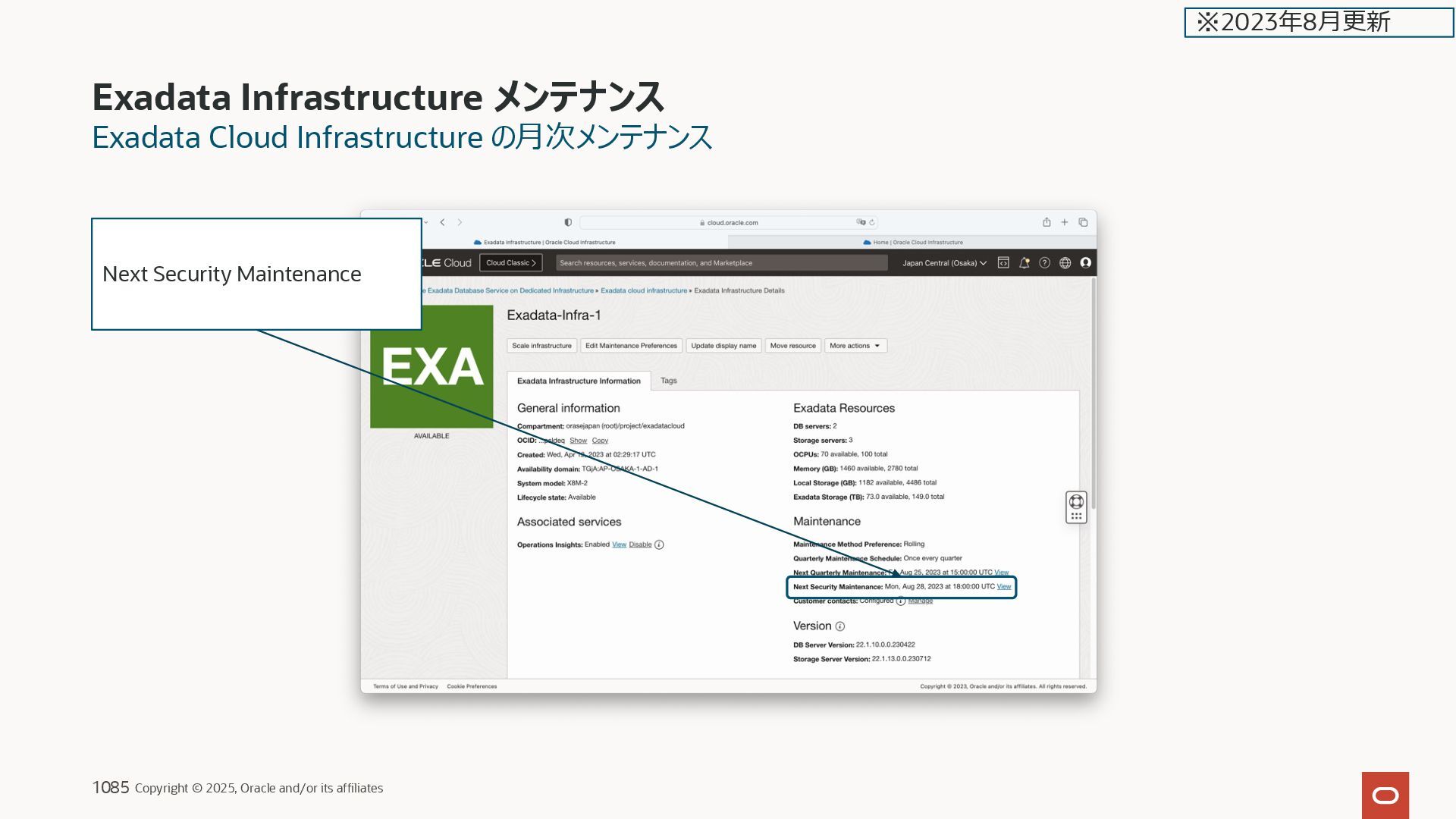This screenshot has height=819, width=1456.
Task: Open the support lifebuoy widget icon
Action: coord(1076,502)
